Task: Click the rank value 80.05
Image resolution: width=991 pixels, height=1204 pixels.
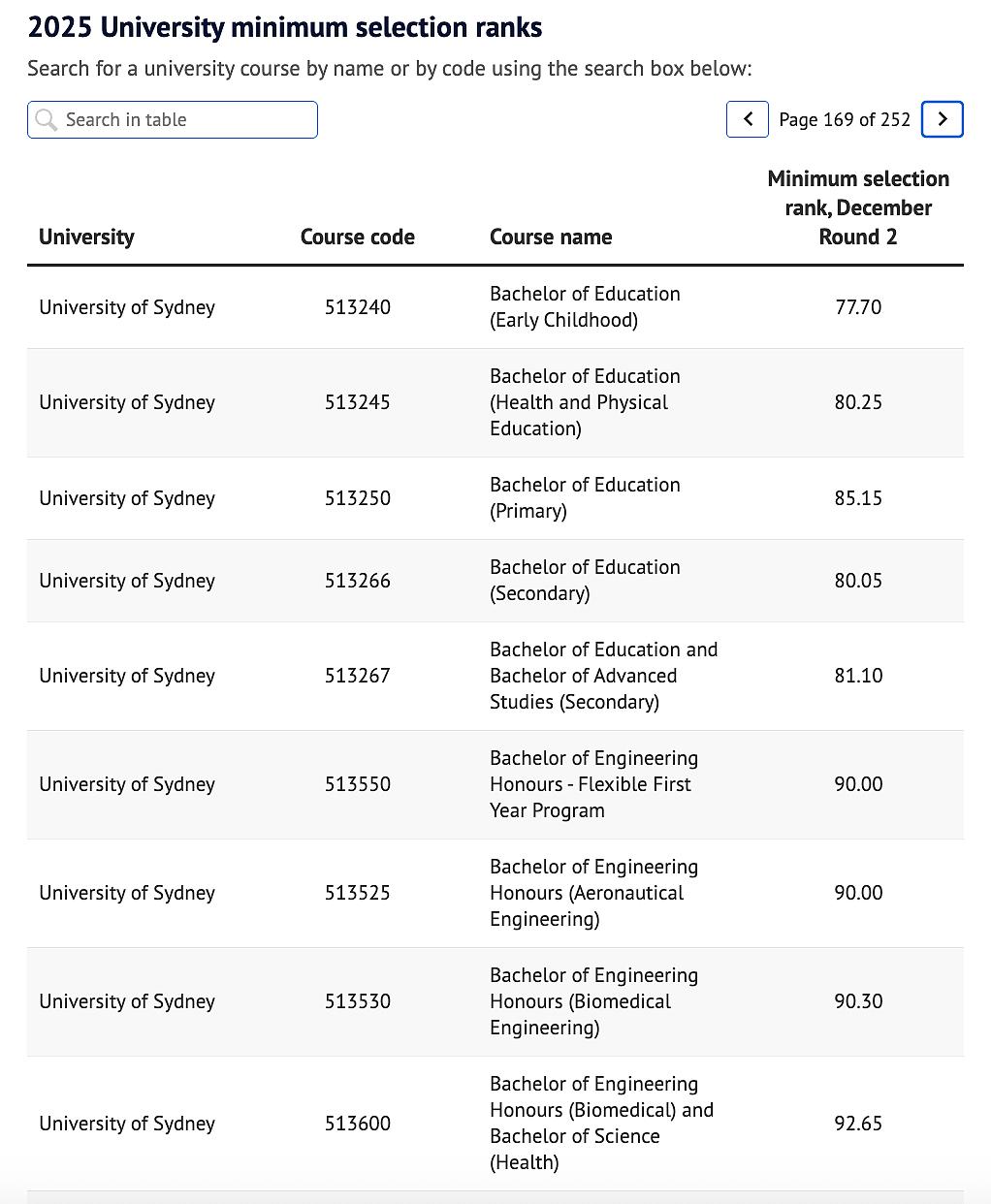Action: coord(858,581)
